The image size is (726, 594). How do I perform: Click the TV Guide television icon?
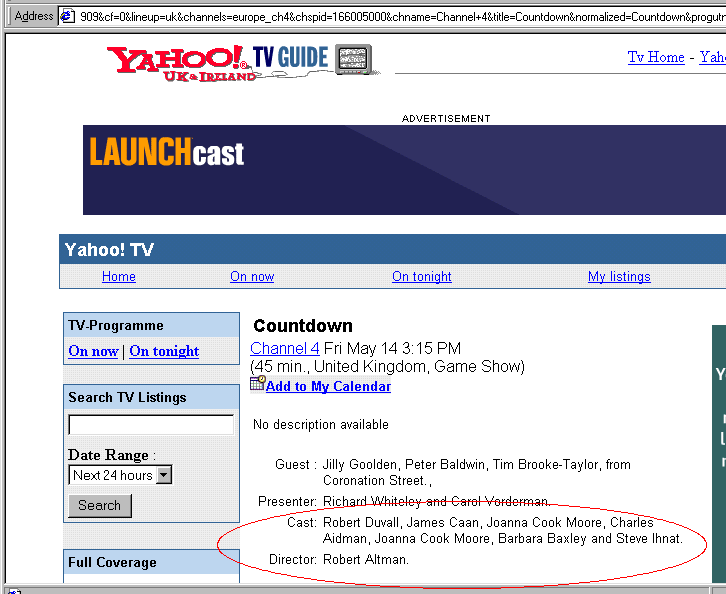click(x=354, y=59)
